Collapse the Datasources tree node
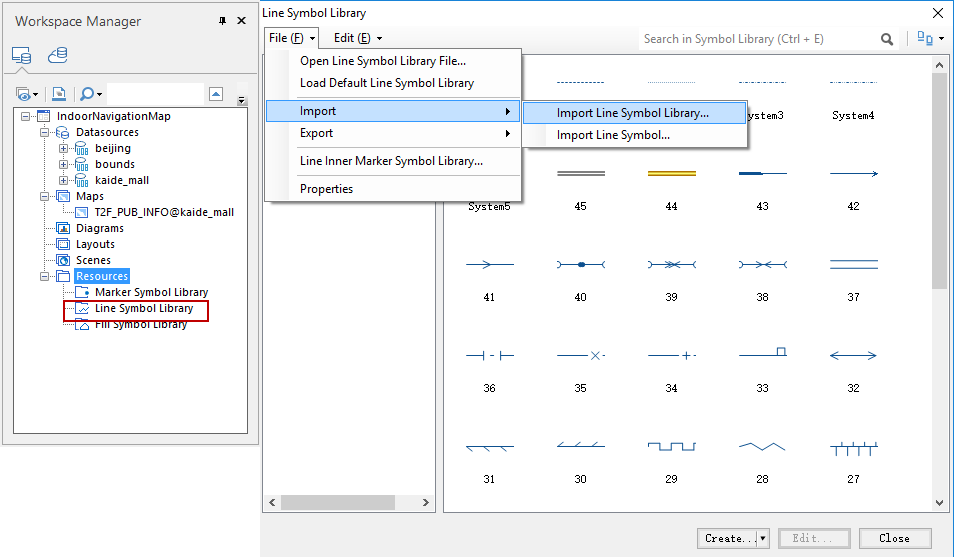Image resolution: width=956 pixels, height=557 pixels. 44,132
